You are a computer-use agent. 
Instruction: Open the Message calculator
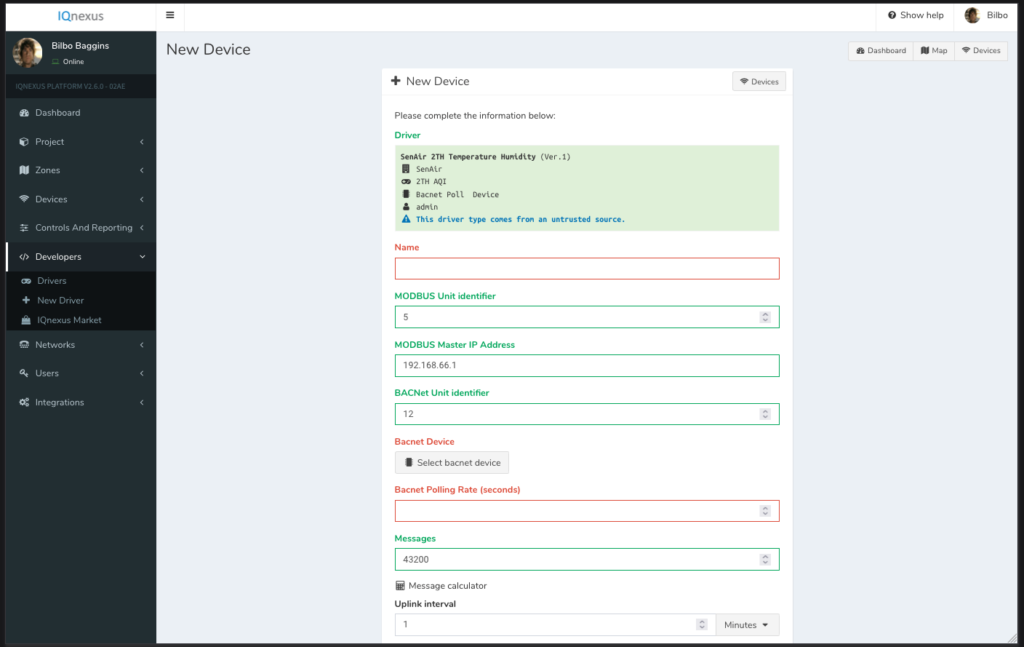point(440,585)
